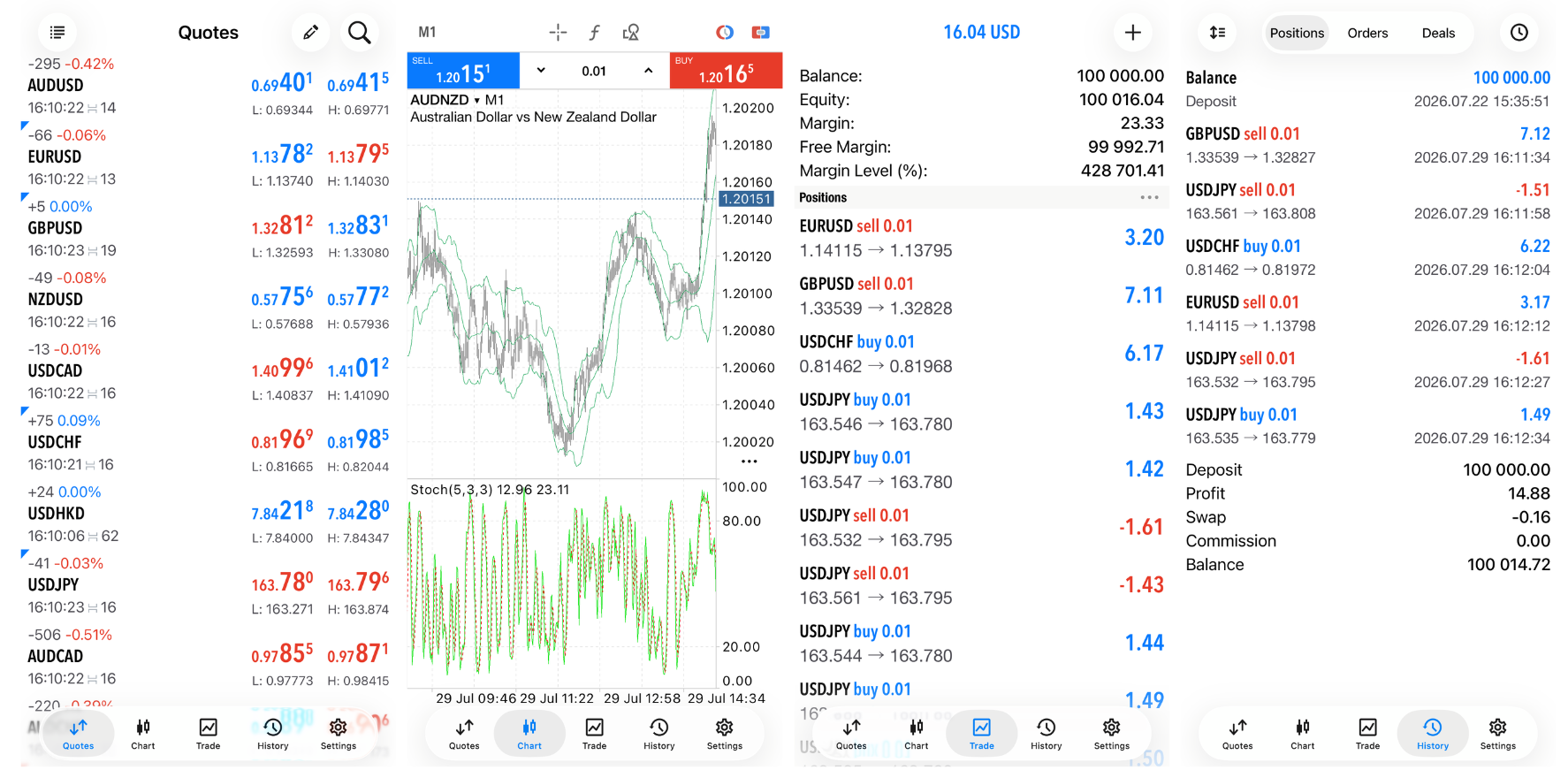Click the 1.20151 current price marker on chart axis
1568x770 pixels.
coord(747,199)
